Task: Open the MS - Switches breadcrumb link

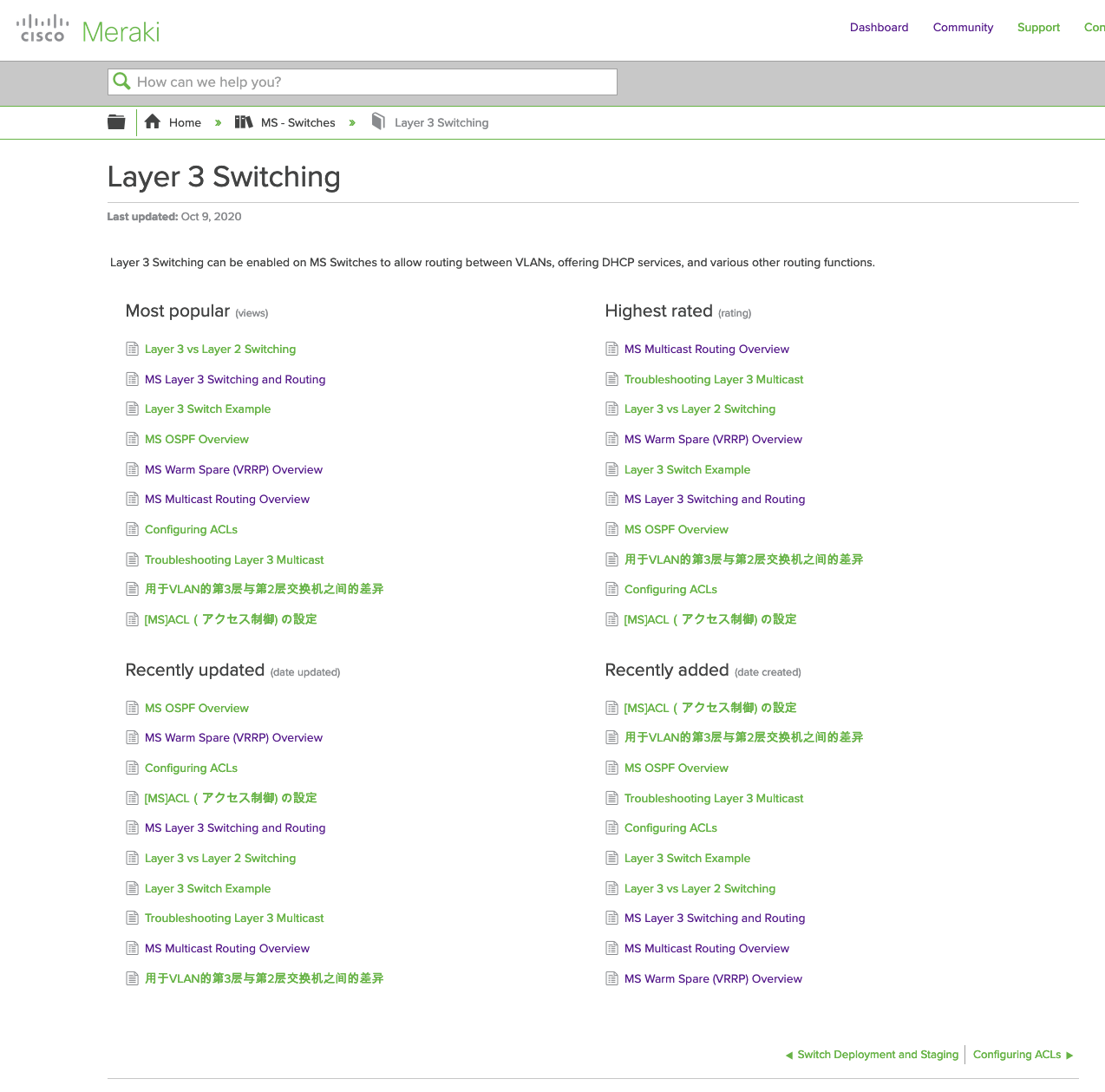Action: click(298, 121)
